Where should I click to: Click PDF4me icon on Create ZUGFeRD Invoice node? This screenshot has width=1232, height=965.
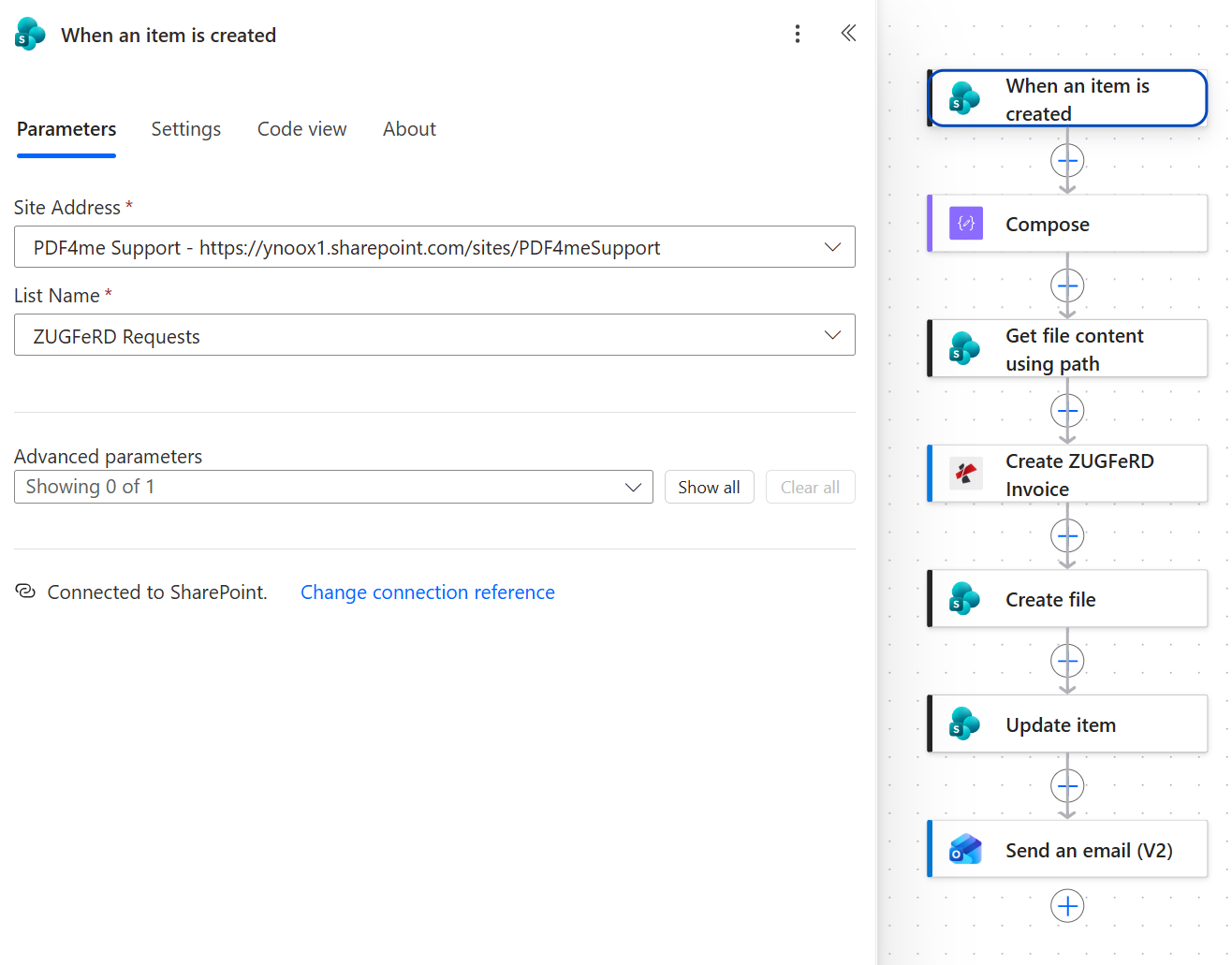point(965,474)
